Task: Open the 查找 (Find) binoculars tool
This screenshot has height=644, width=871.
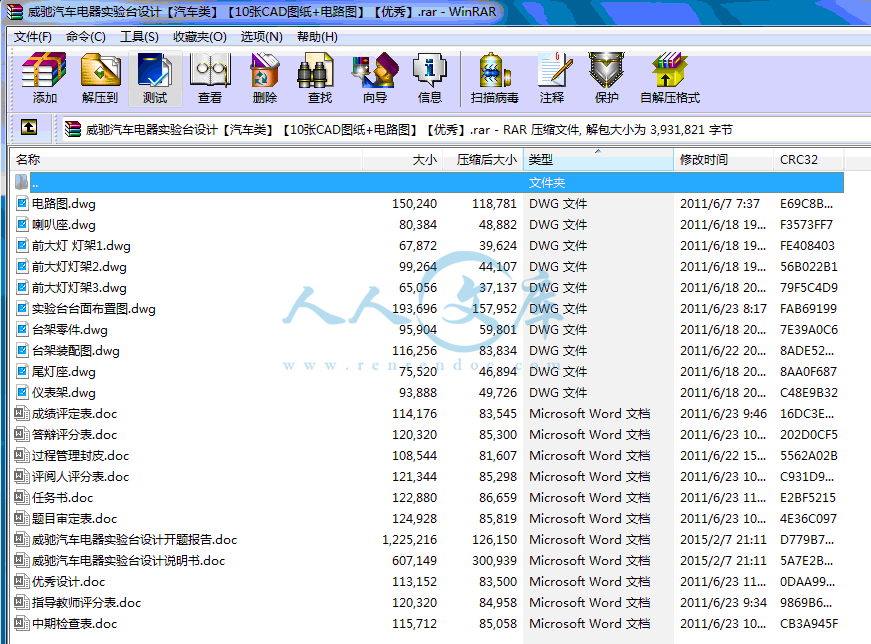Action: 320,78
